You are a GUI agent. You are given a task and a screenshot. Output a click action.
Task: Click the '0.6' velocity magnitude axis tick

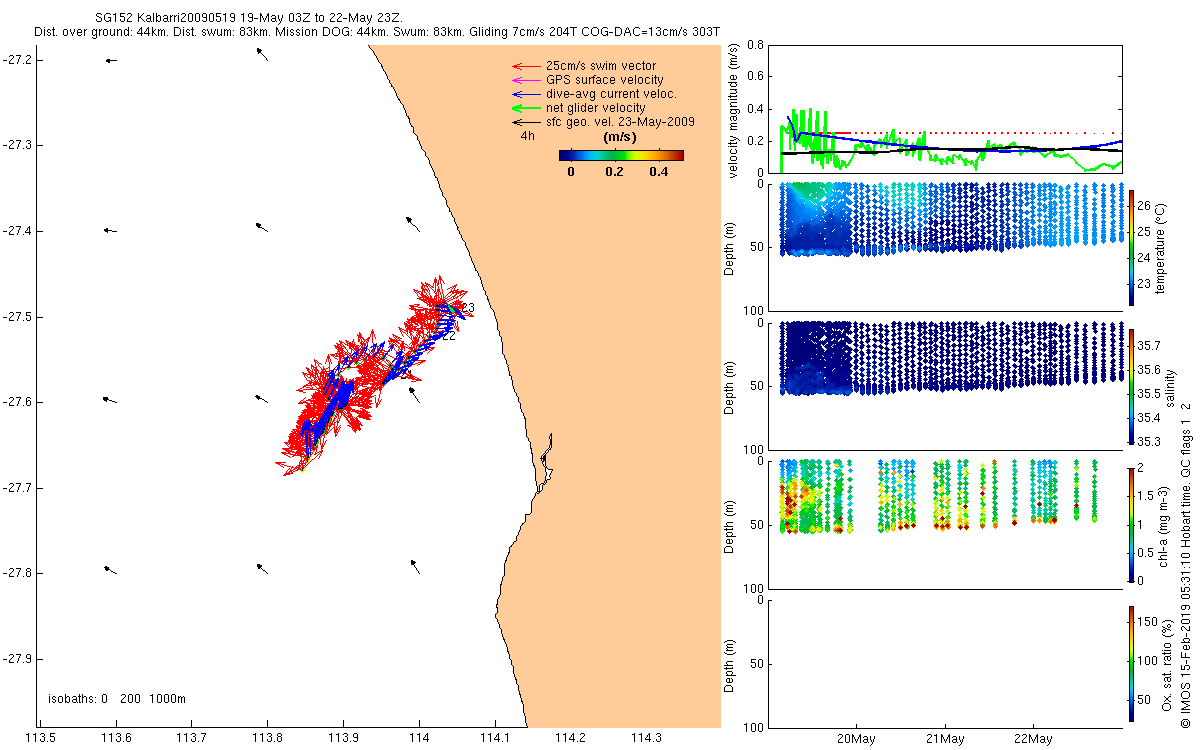pos(755,76)
